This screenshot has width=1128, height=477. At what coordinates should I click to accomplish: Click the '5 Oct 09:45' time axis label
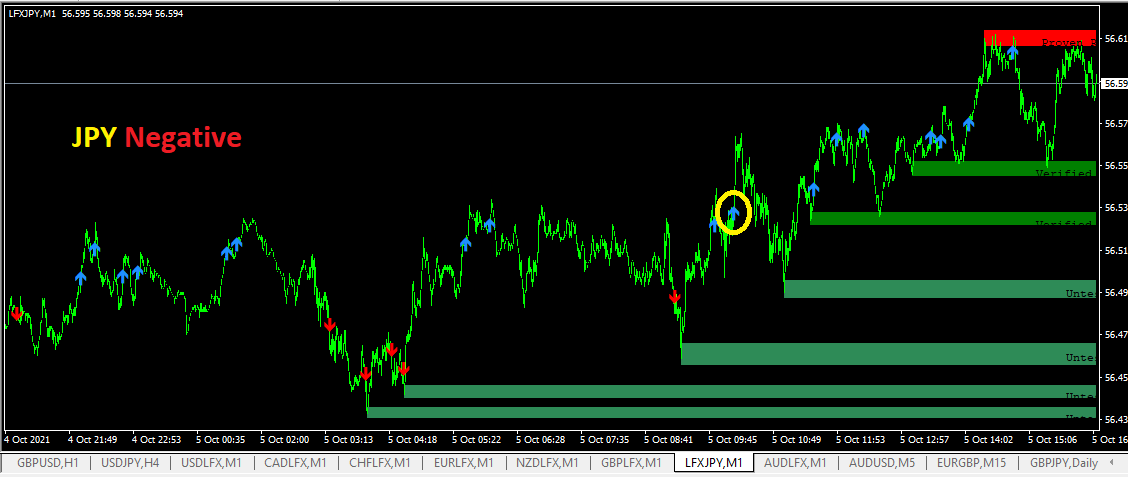732,439
